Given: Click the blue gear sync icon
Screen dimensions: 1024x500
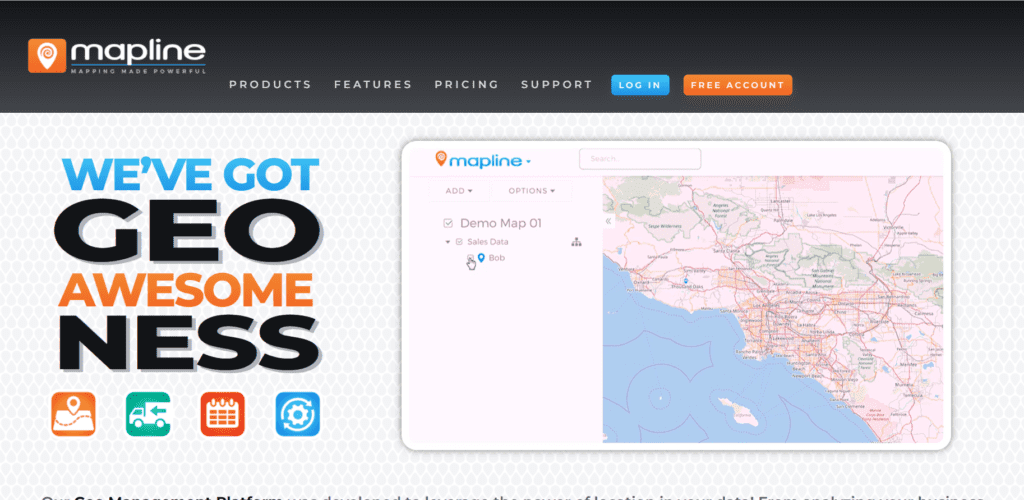Looking at the screenshot, I should click(298, 414).
